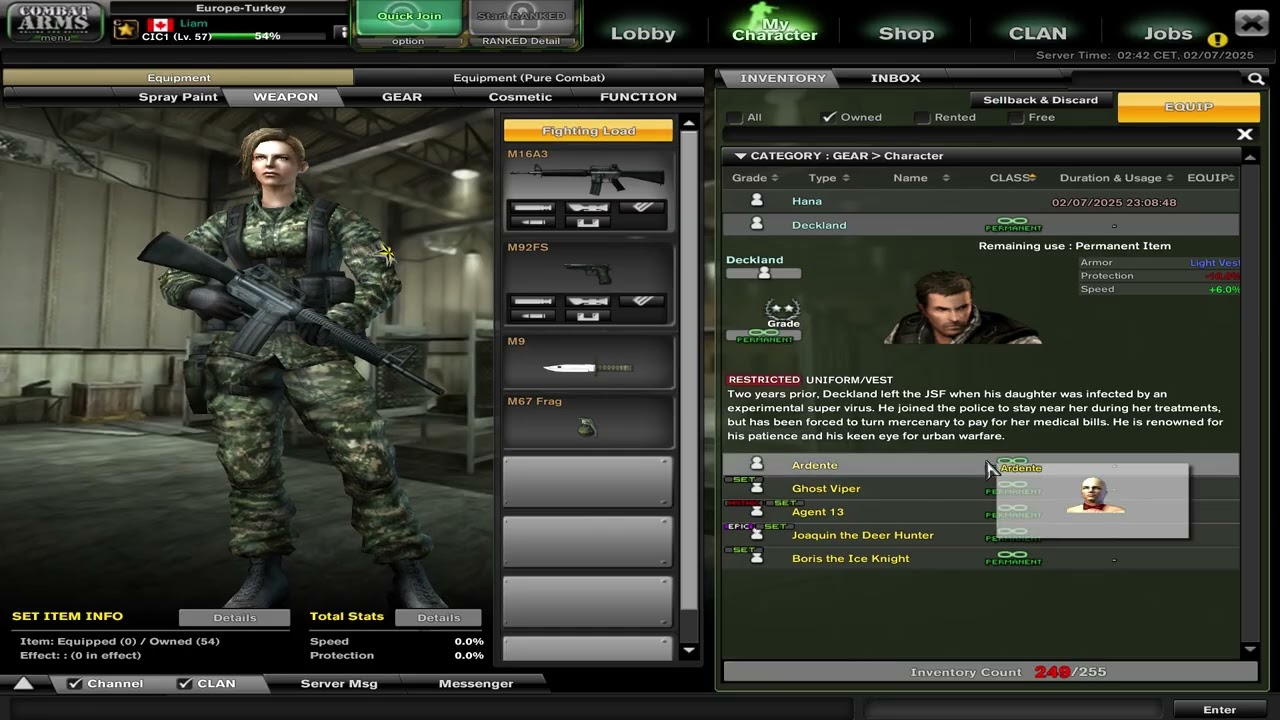Open the CLAN tab in top navigation
The height and width of the screenshot is (720, 1280).
pos(1038,33)
